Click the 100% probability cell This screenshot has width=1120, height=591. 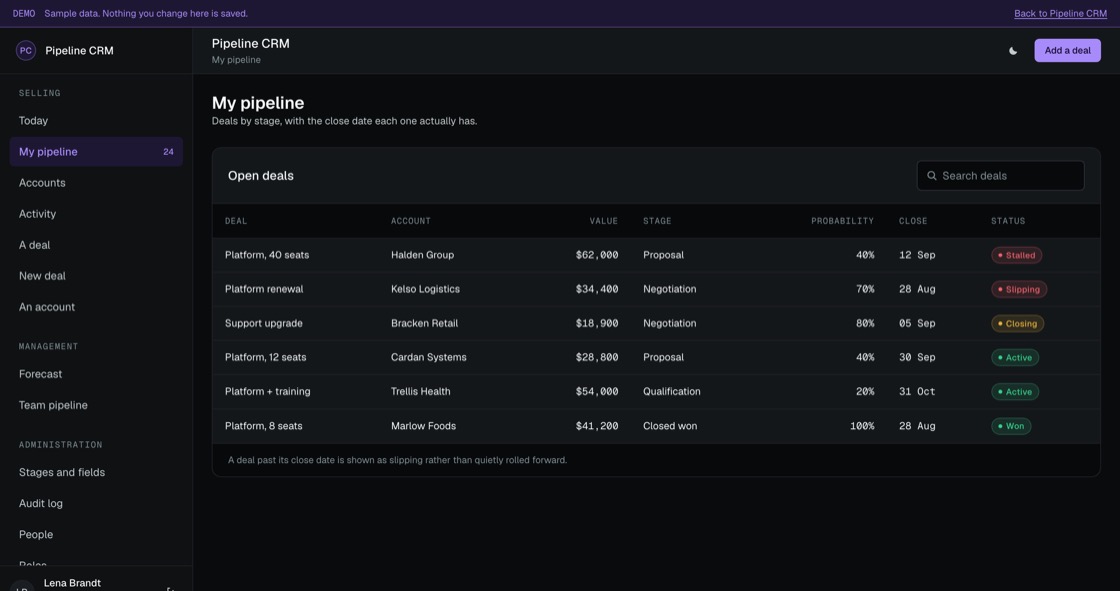[862, 426]
